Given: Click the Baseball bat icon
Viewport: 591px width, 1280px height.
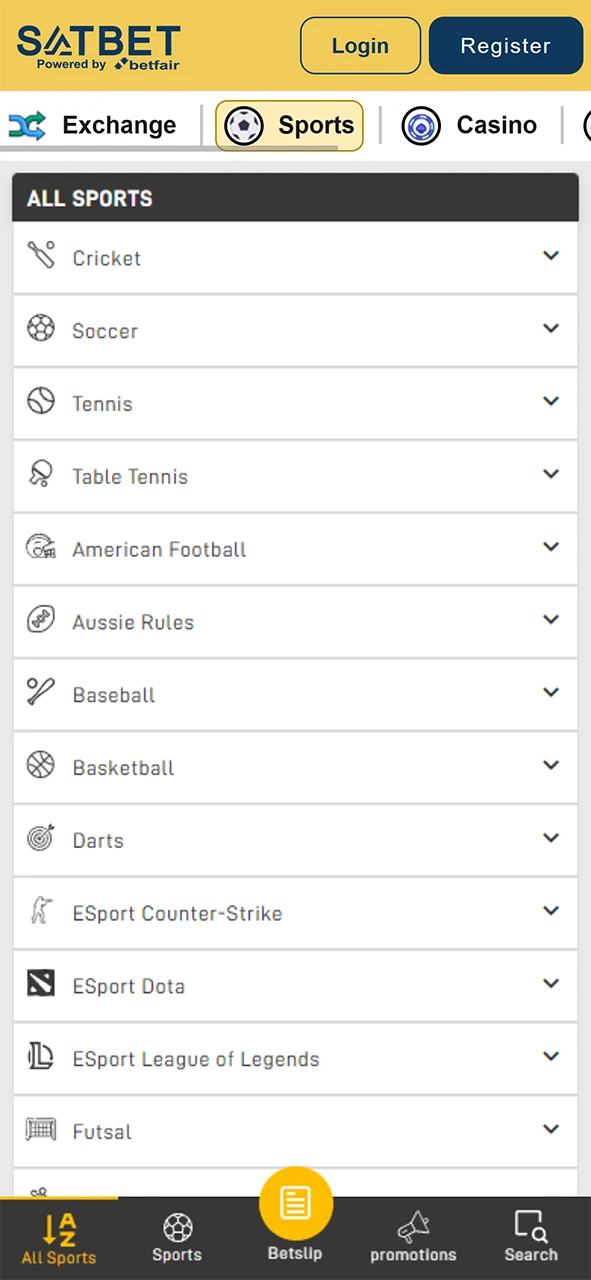Looking at the screenshot, I should click(x=41, y=691).
